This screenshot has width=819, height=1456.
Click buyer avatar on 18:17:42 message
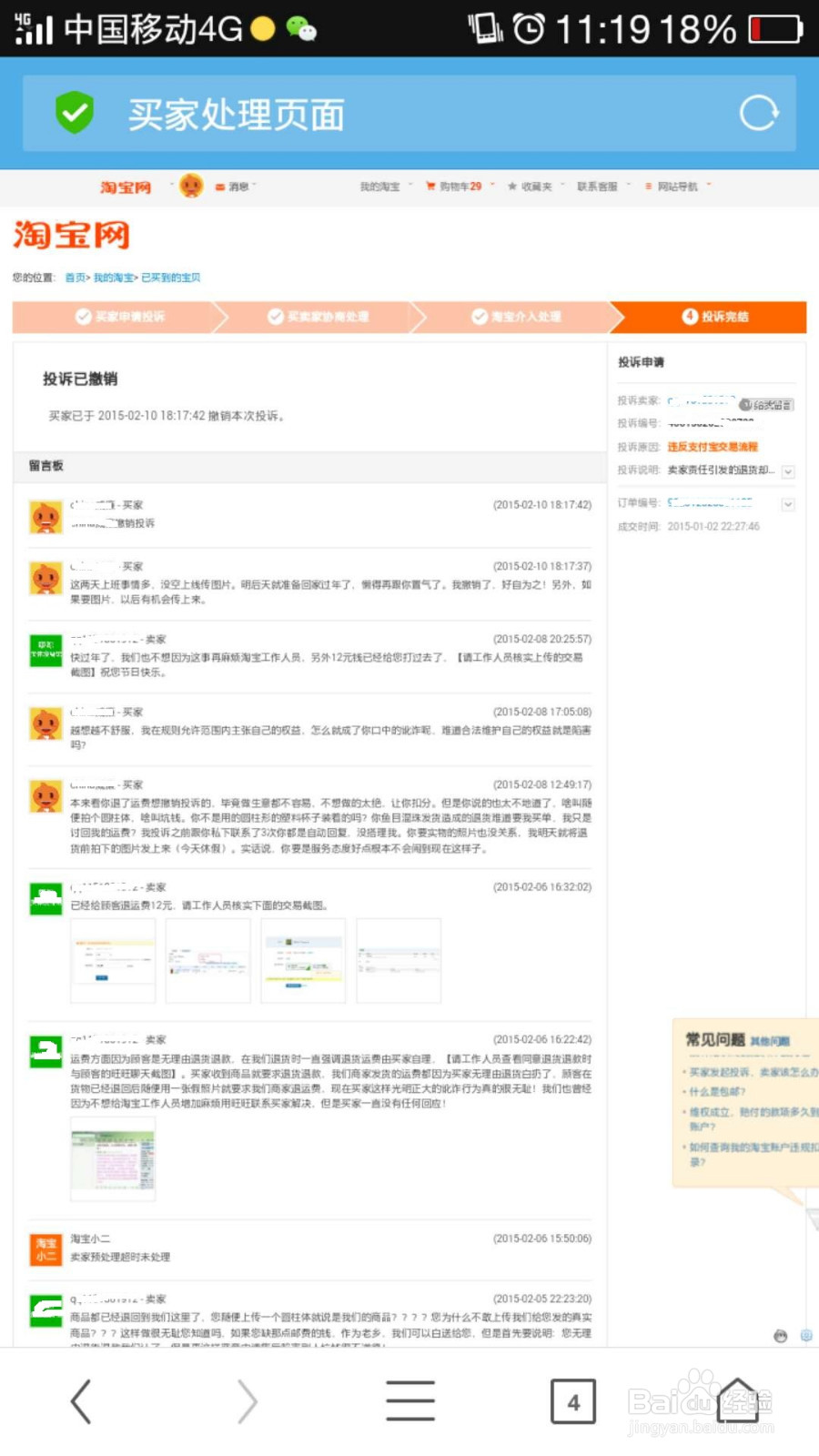click(x=45, y=517)
